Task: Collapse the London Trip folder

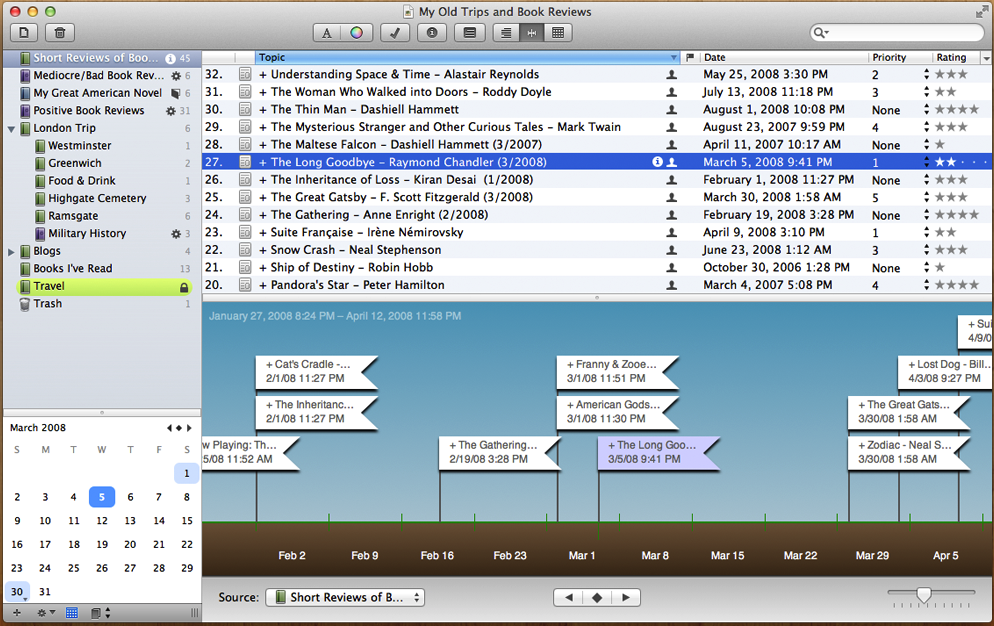Action: [11, 129]
